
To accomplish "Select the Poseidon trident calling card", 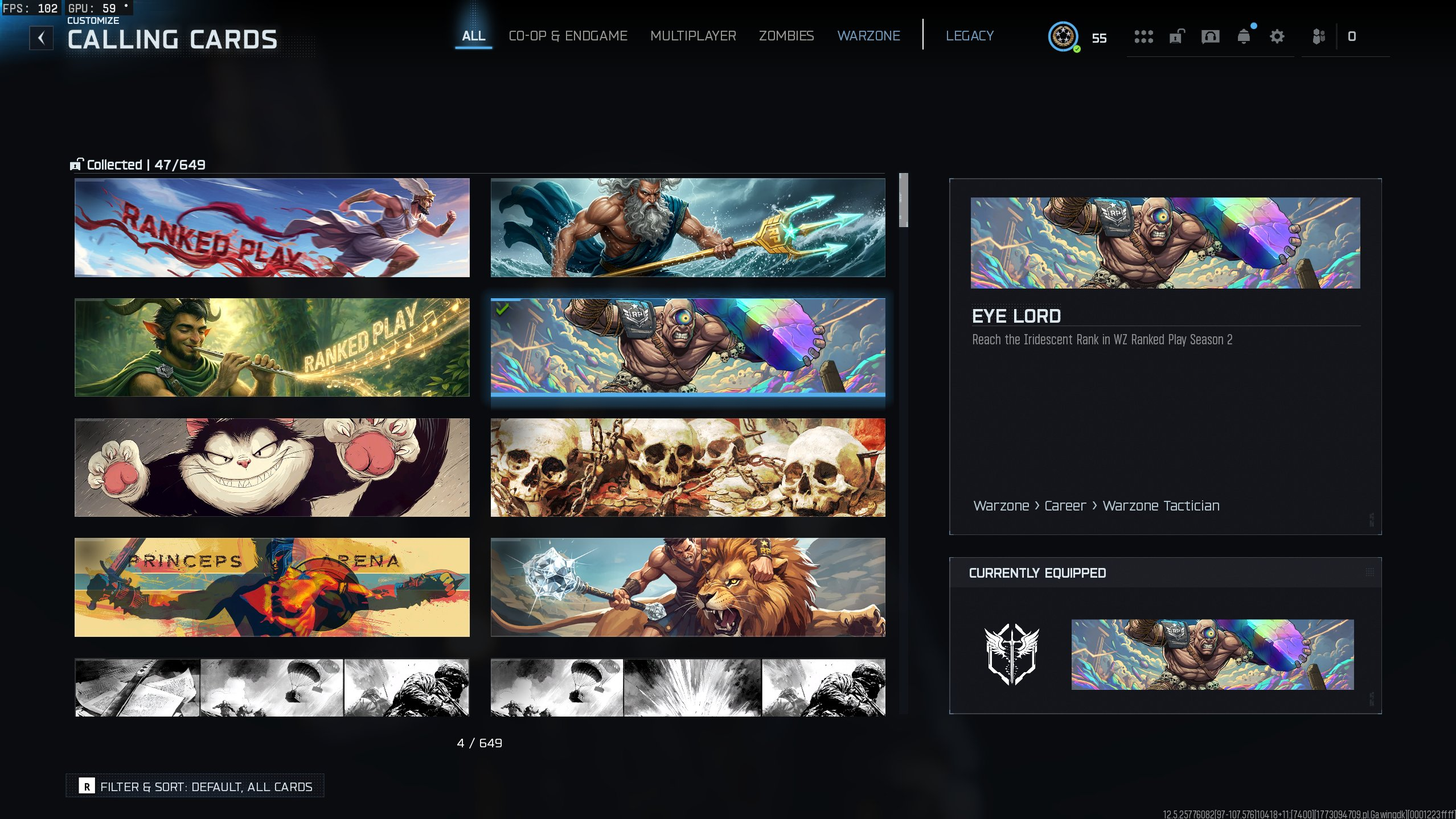I will [688, 228].
